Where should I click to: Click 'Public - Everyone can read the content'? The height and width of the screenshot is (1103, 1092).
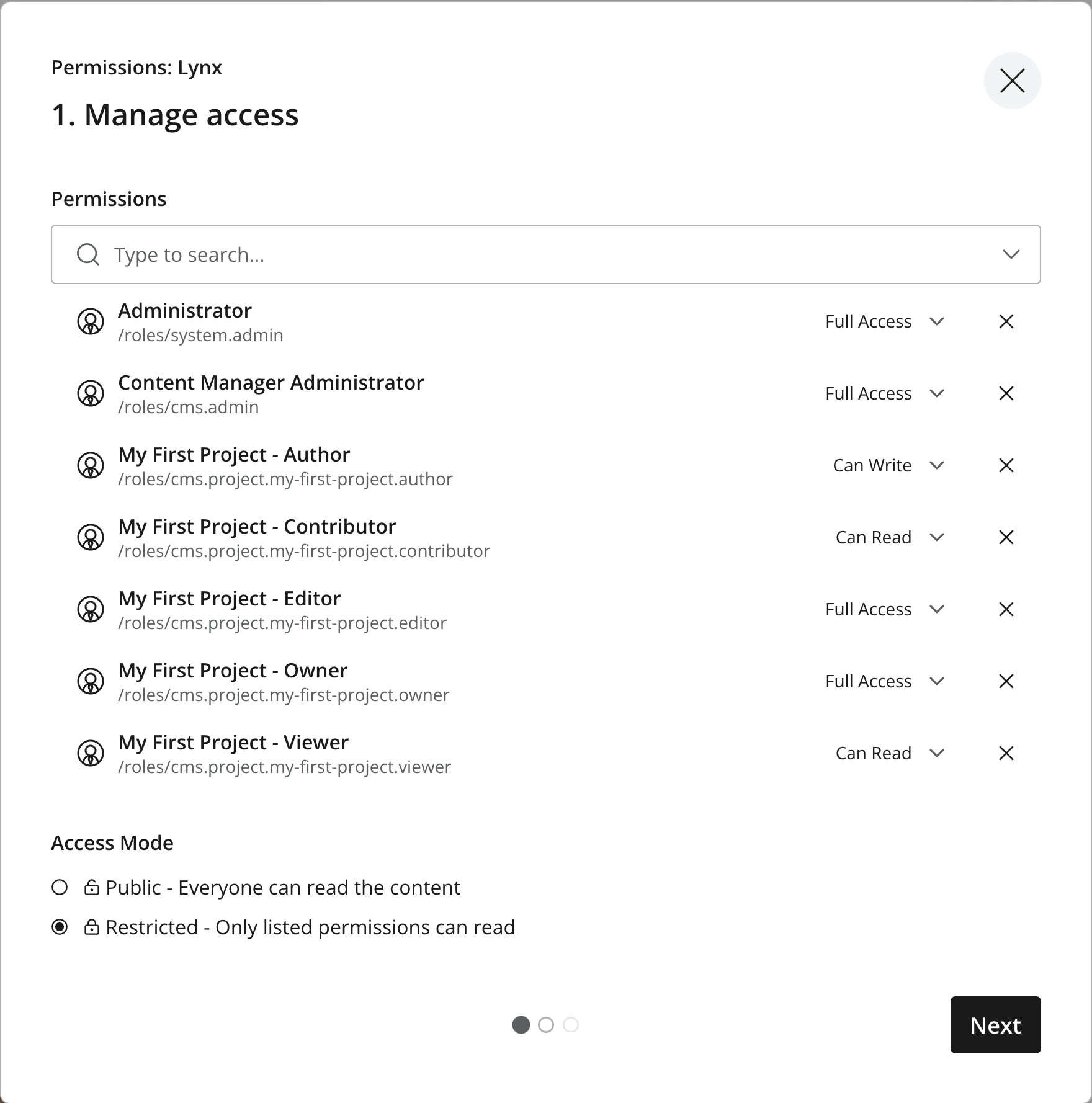point(283,888)
